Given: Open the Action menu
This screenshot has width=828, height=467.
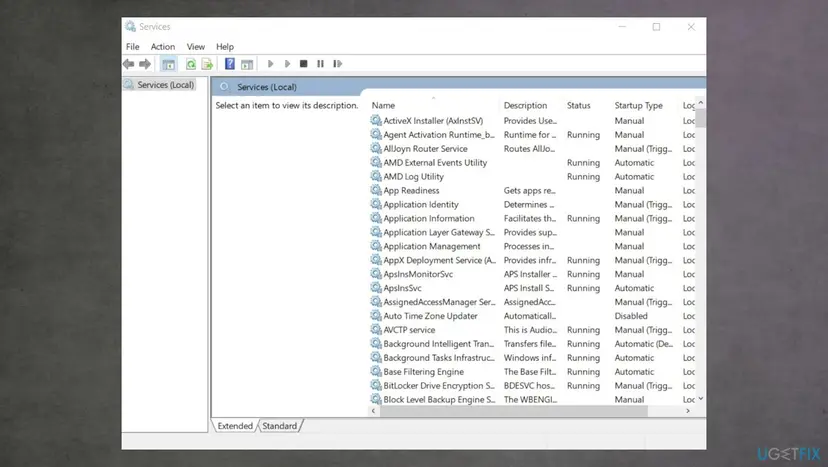Looking at the screenshot, I should [163, 47].
